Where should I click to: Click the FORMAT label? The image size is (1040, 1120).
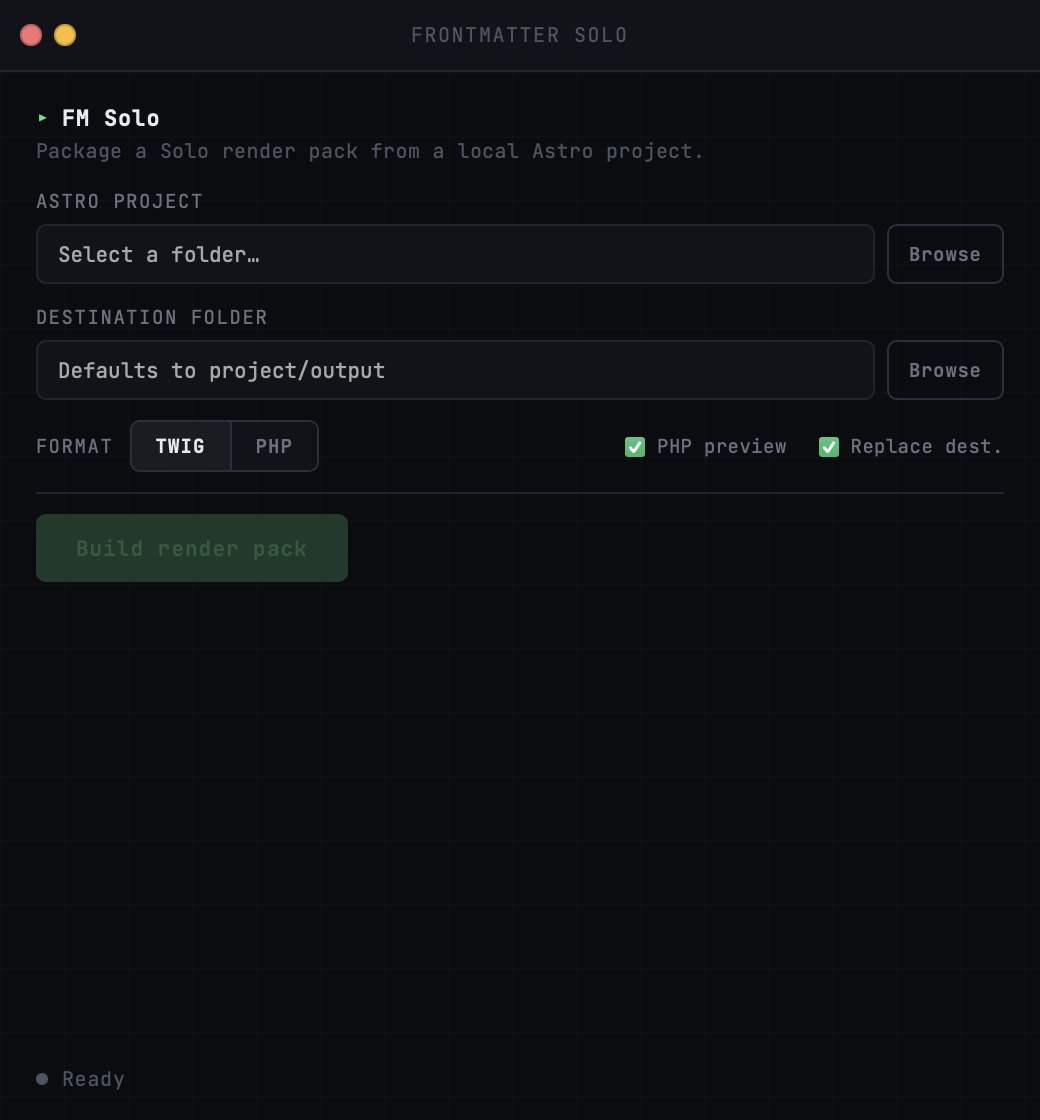pyautogui.click(x=74, y=446)
